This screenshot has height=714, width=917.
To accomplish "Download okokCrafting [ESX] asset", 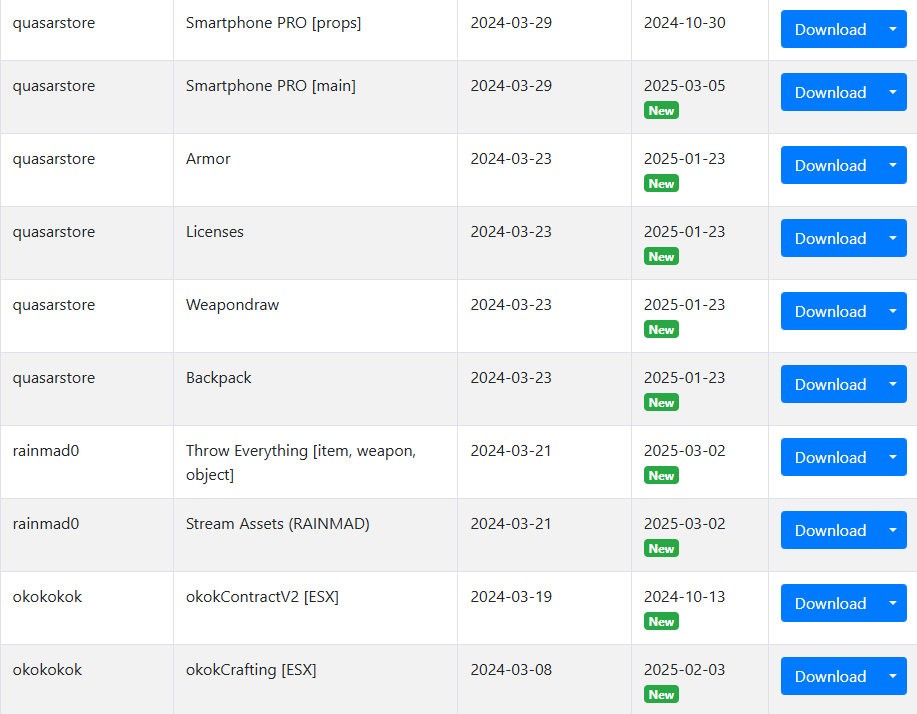I will click(830, 677).
